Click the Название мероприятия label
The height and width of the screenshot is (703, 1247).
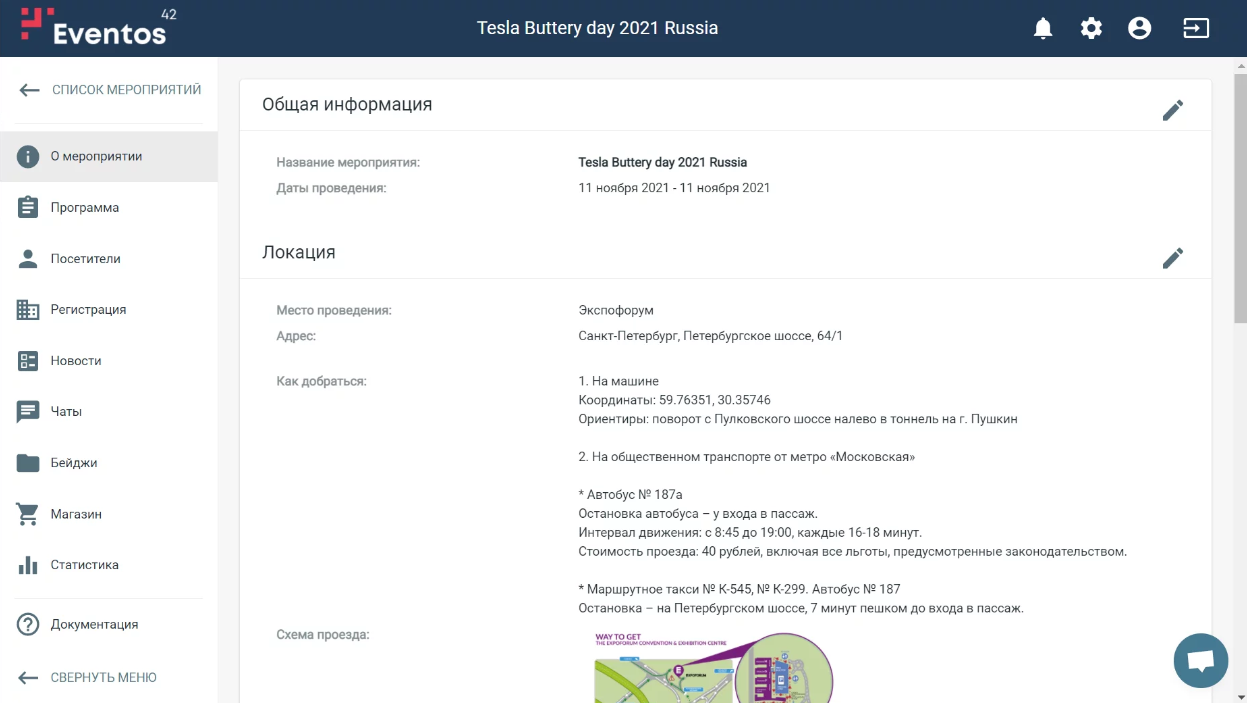pos(348,162)
